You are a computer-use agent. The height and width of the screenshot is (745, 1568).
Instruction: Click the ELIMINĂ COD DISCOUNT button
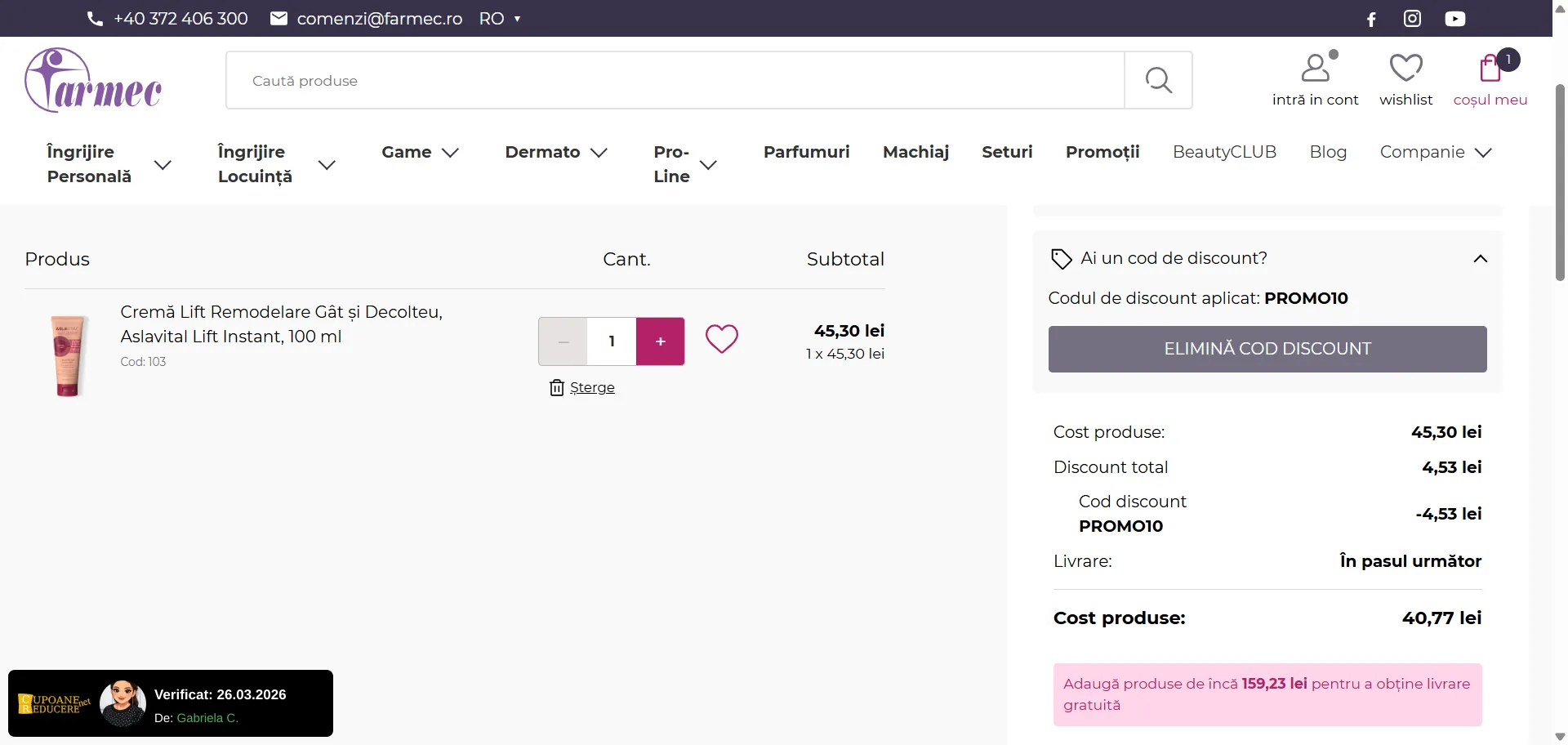pos(1267,349)
